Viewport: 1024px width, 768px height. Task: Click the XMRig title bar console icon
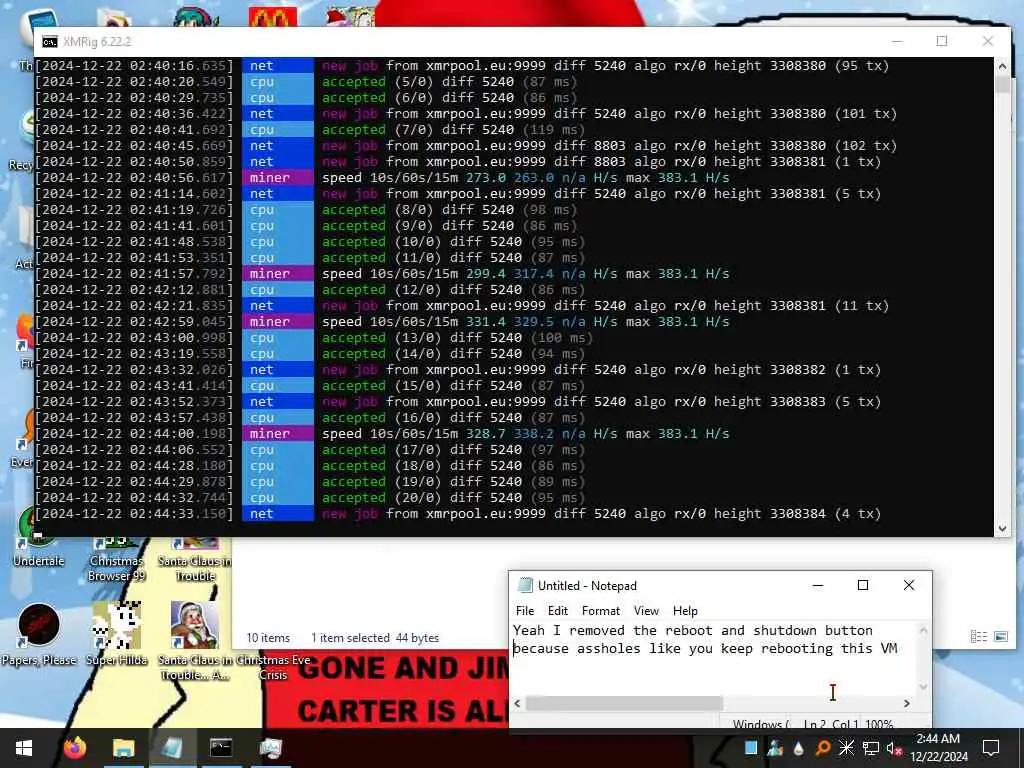pos(50,42)
